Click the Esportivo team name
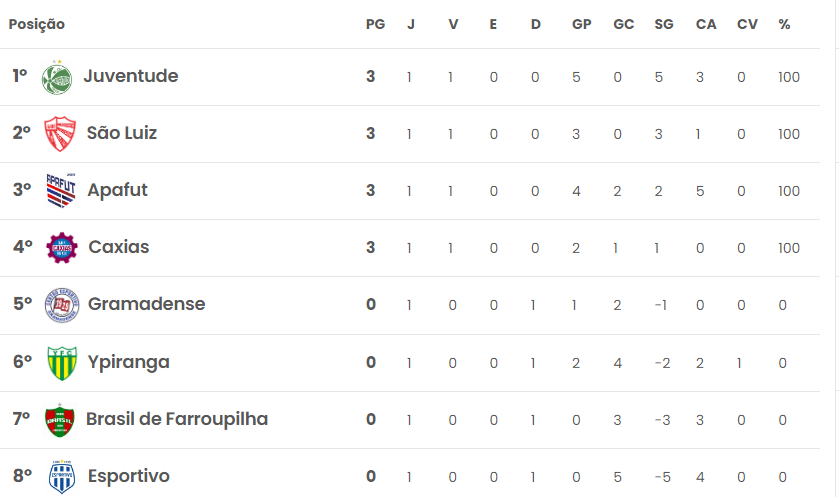 coord(128,476)
